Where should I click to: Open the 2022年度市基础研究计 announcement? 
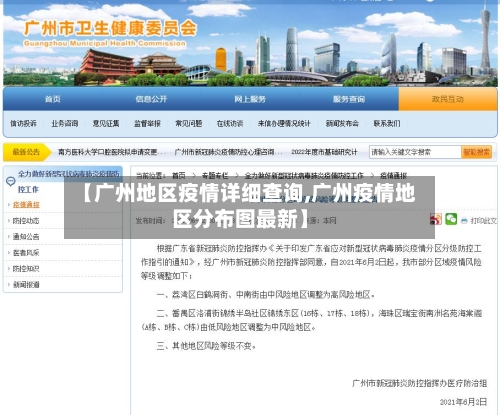(x=324, y=152)
